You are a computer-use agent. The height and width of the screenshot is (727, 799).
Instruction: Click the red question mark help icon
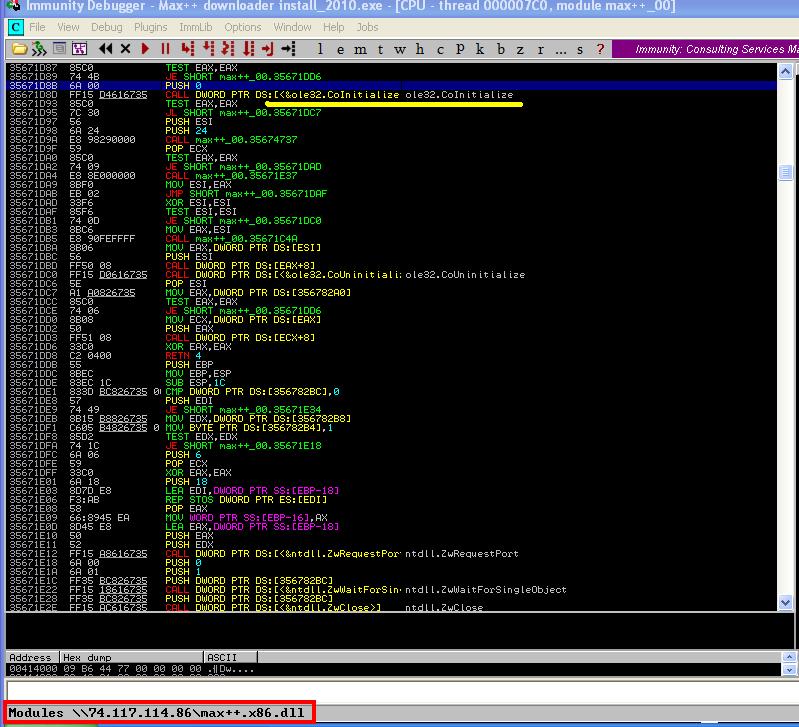tap(600, 49)
